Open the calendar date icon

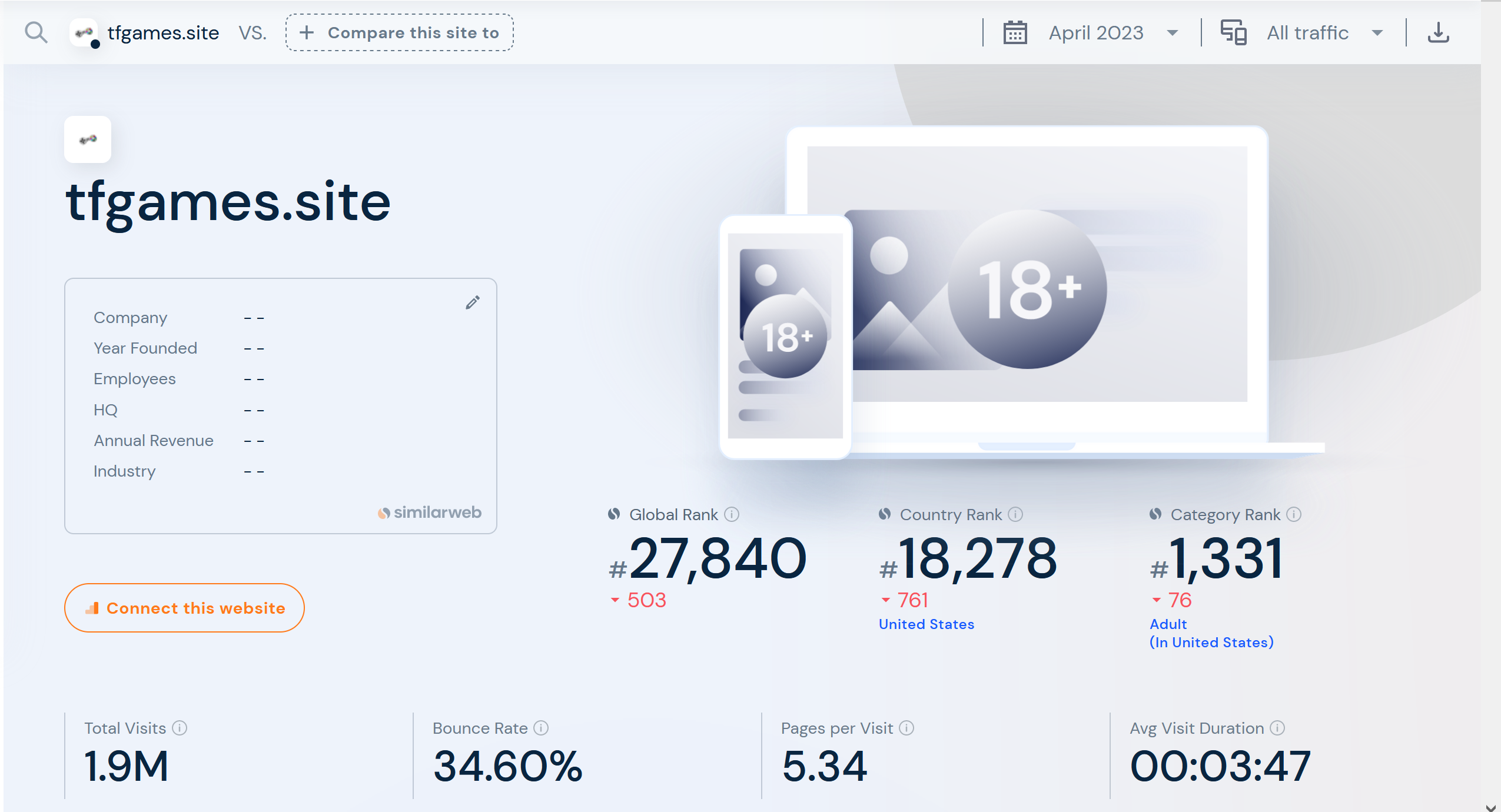pyautogui.click(x=1015, y=32)
